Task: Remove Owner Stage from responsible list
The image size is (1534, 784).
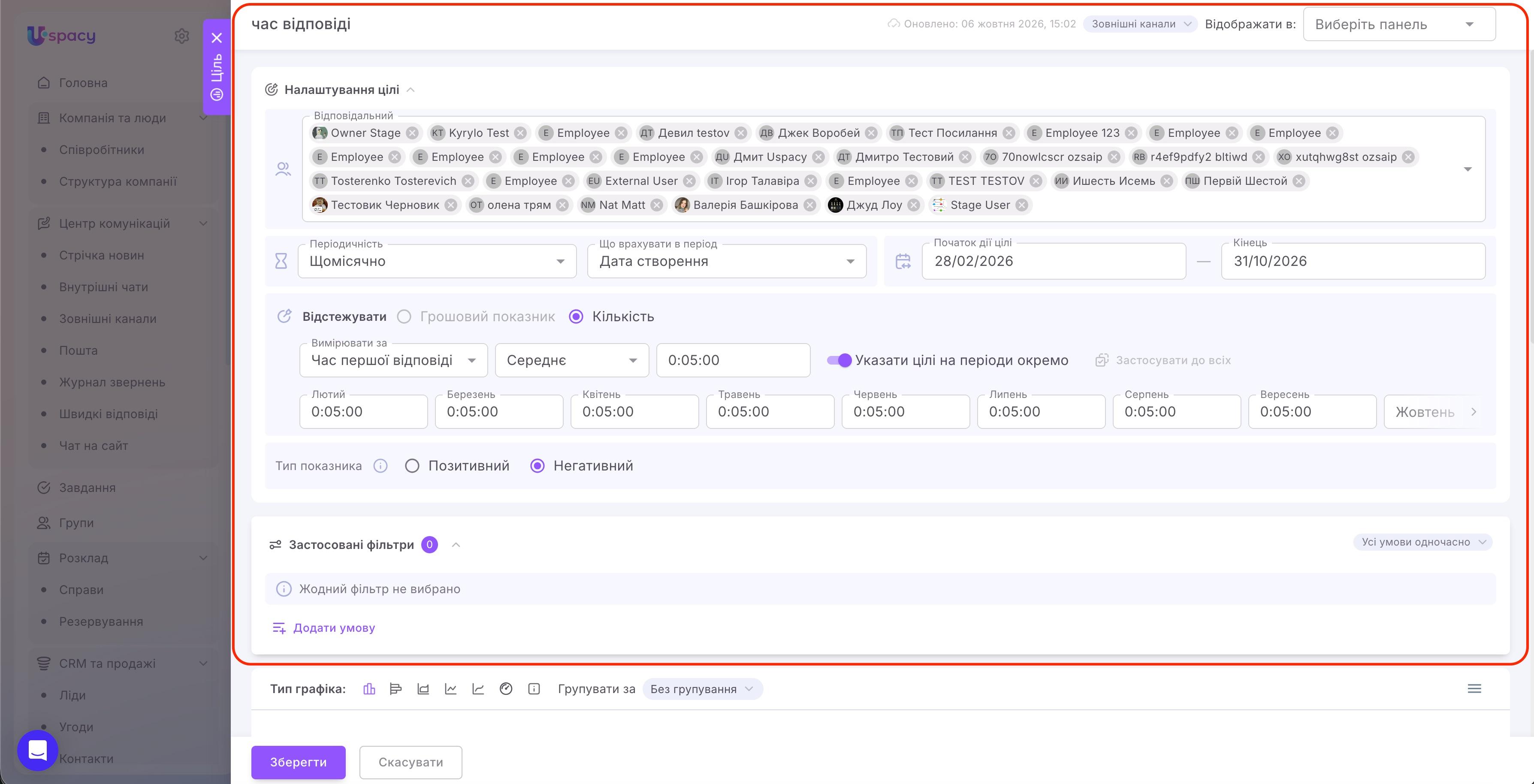Action: [412, 133]
